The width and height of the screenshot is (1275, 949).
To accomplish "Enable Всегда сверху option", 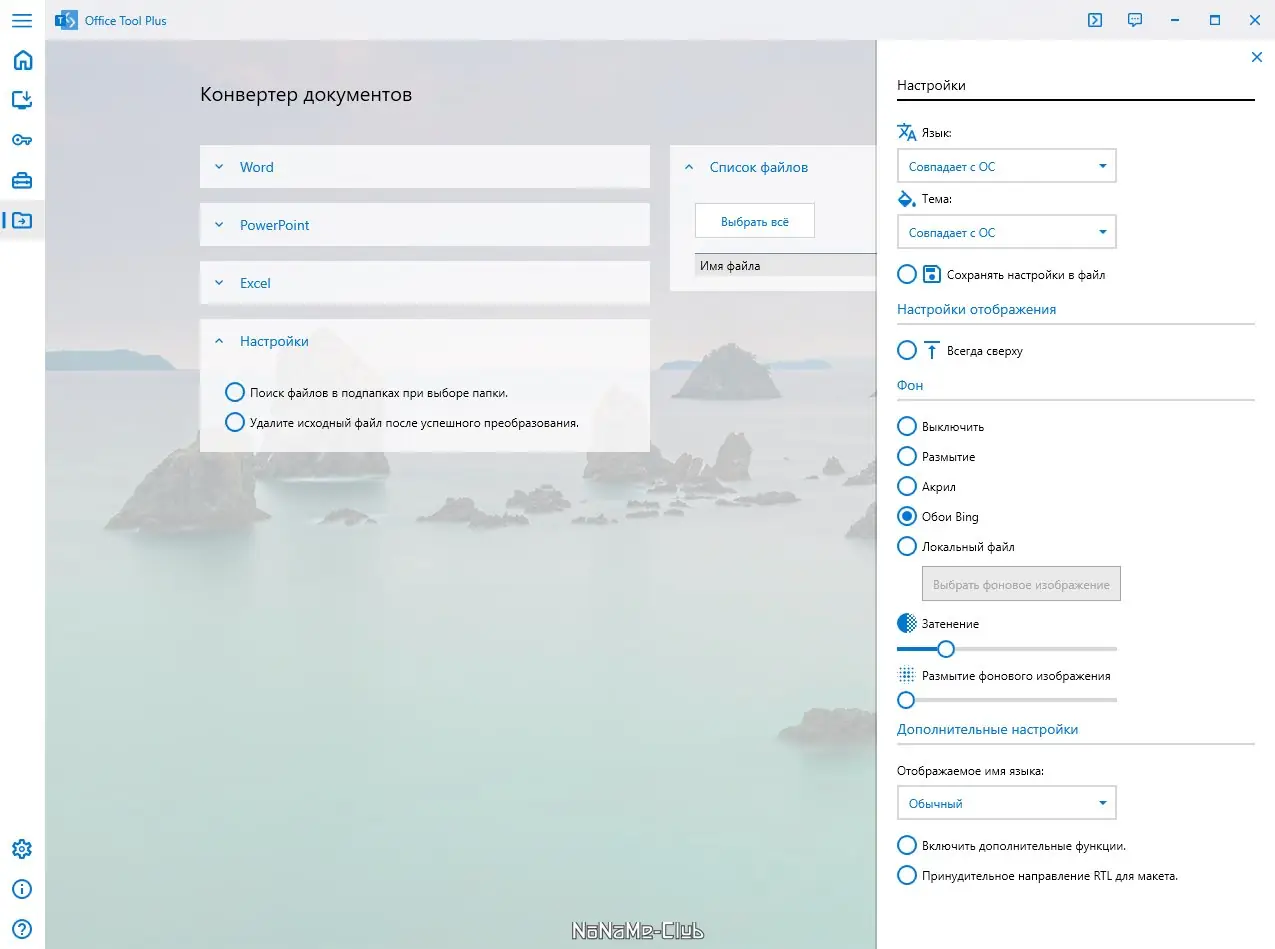I will pos(960,350).
